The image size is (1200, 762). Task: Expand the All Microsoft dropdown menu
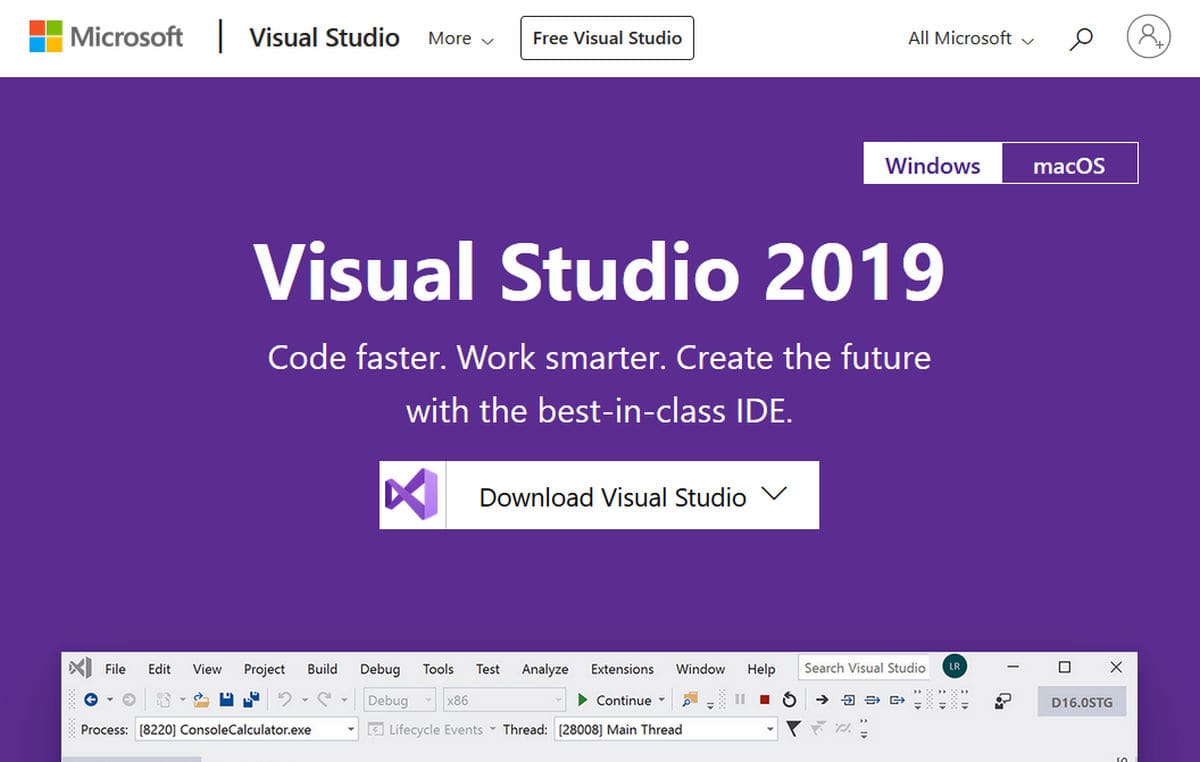pyautogui.click(x=971, y=39)
